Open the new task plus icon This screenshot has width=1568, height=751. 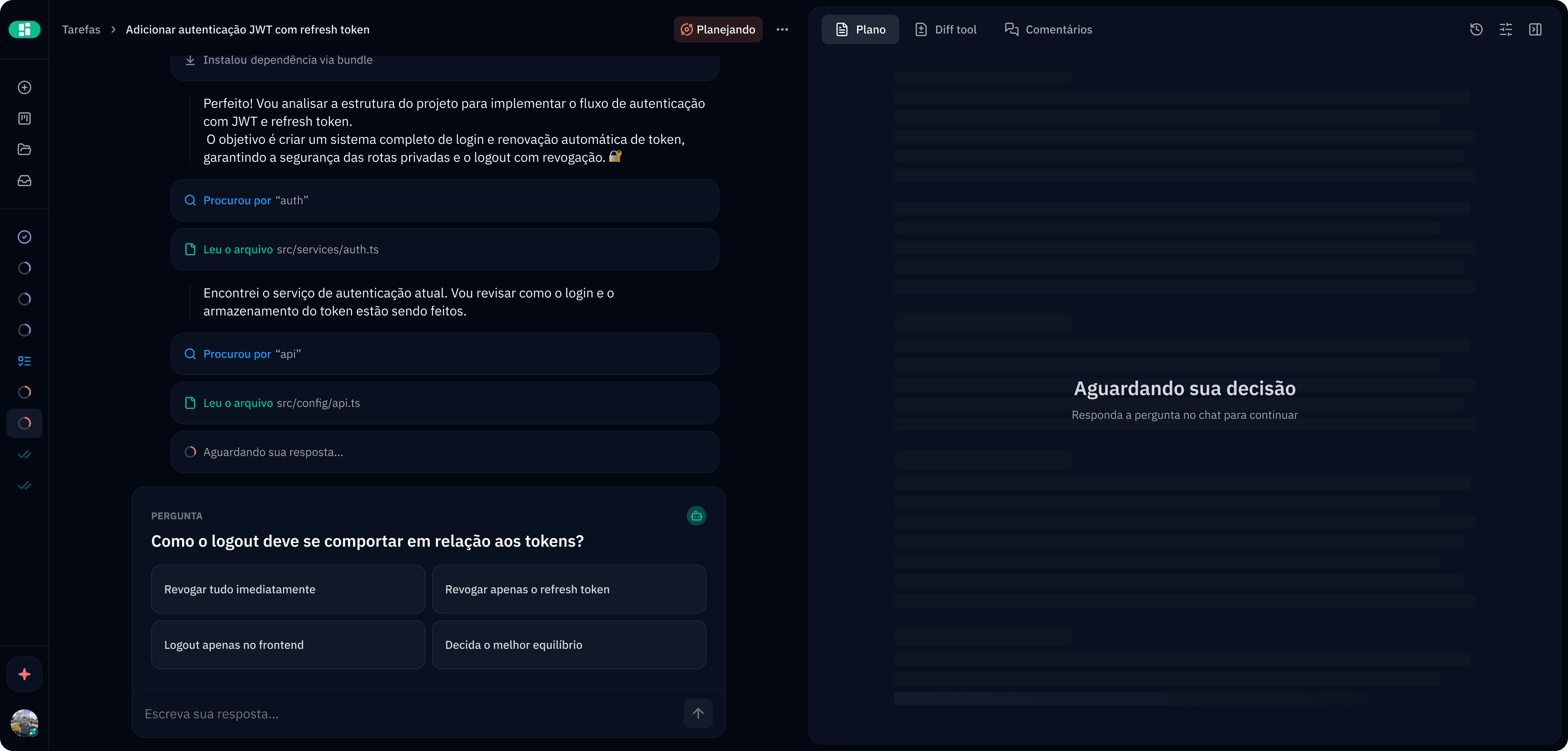24,87
